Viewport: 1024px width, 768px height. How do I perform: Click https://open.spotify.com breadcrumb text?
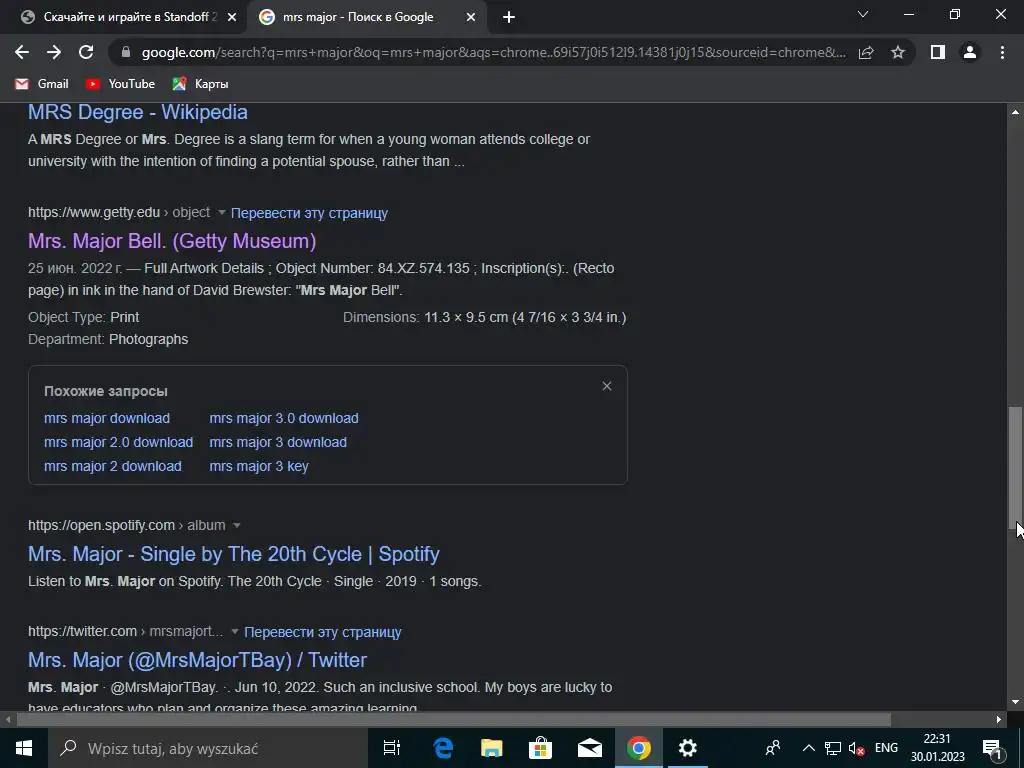pos(101,526)
